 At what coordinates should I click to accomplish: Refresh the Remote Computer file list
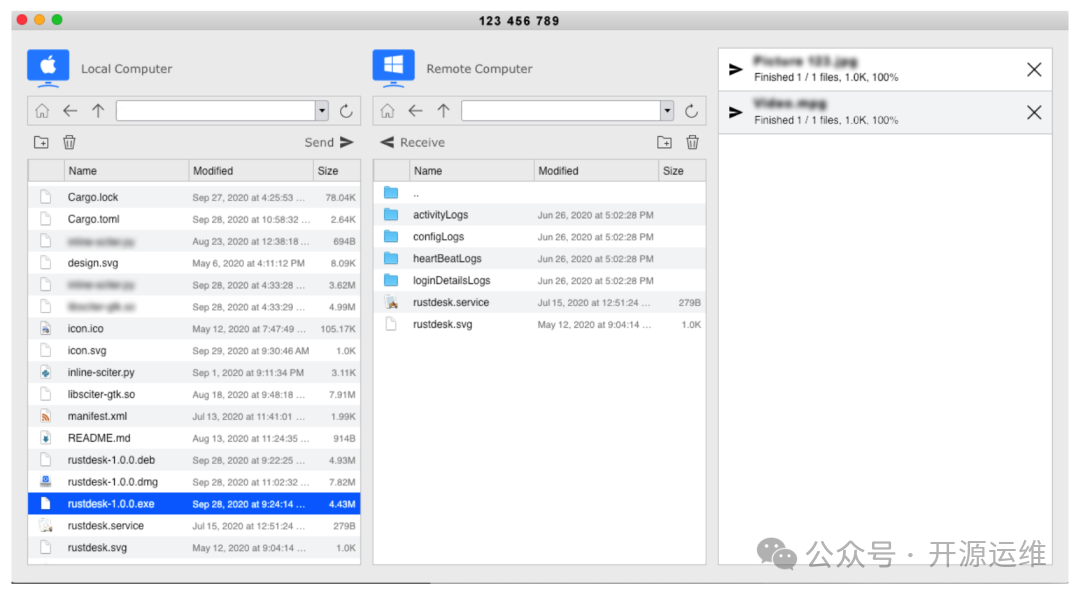click(691, 111)
